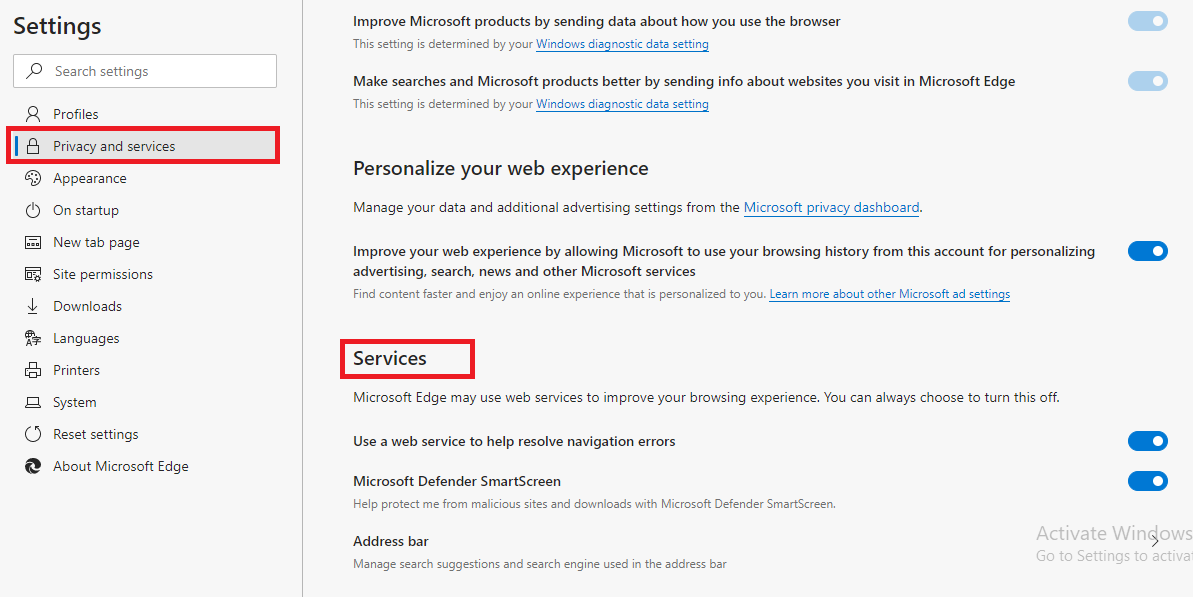
Task: Open Learn more about Microsoft ad settings
Action: pos(889,294)
